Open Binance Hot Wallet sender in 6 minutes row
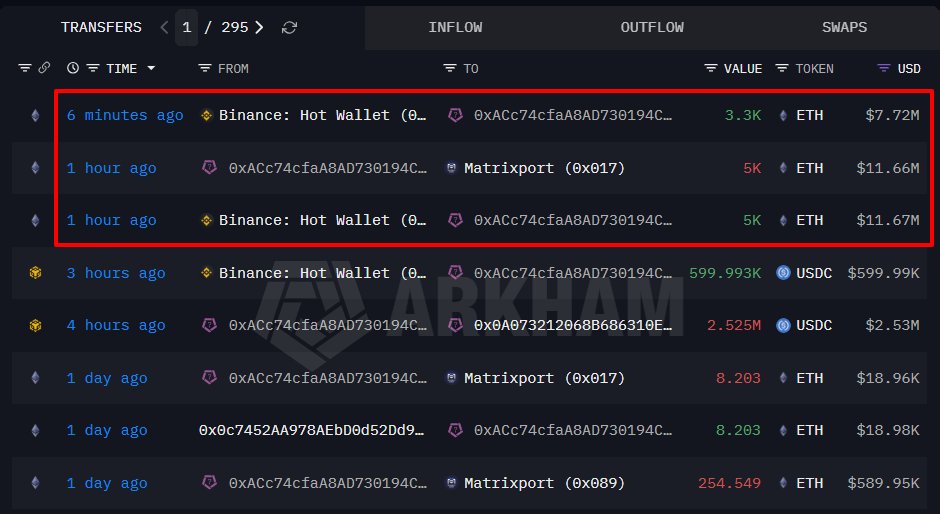The image size is (940, 514). click(323, 115)
